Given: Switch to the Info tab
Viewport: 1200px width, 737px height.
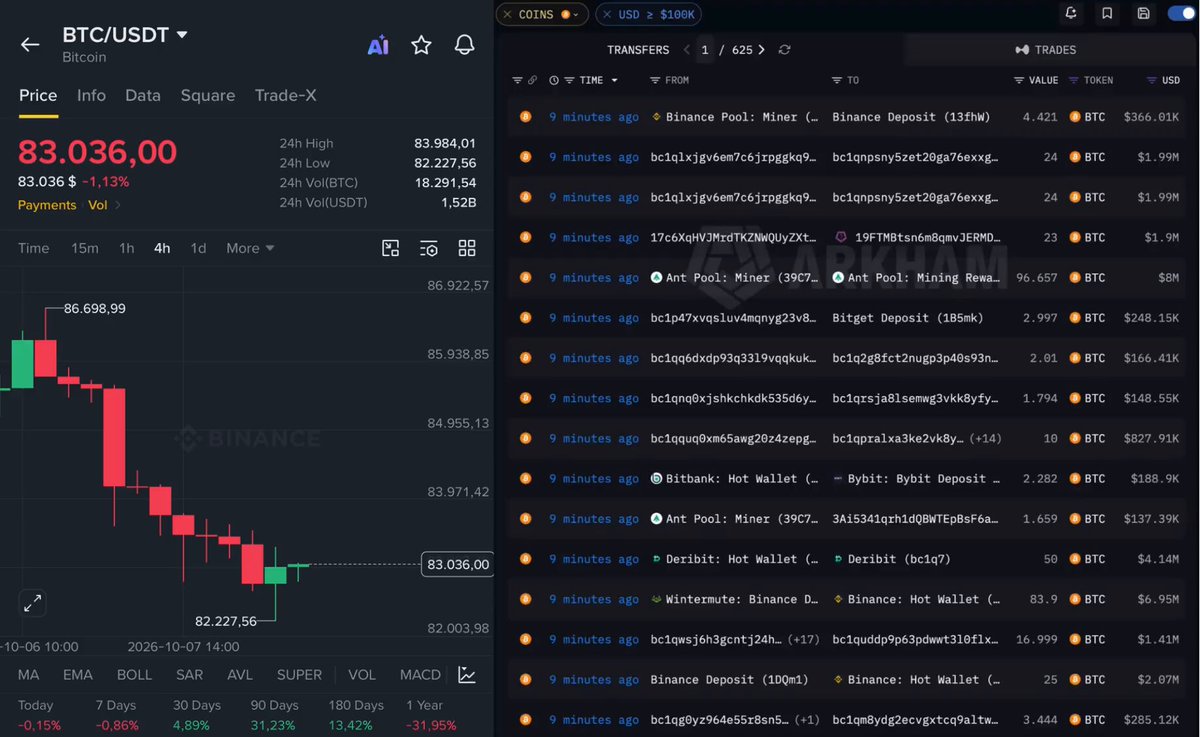Looking at the screenshot, I should pos(91,95).
